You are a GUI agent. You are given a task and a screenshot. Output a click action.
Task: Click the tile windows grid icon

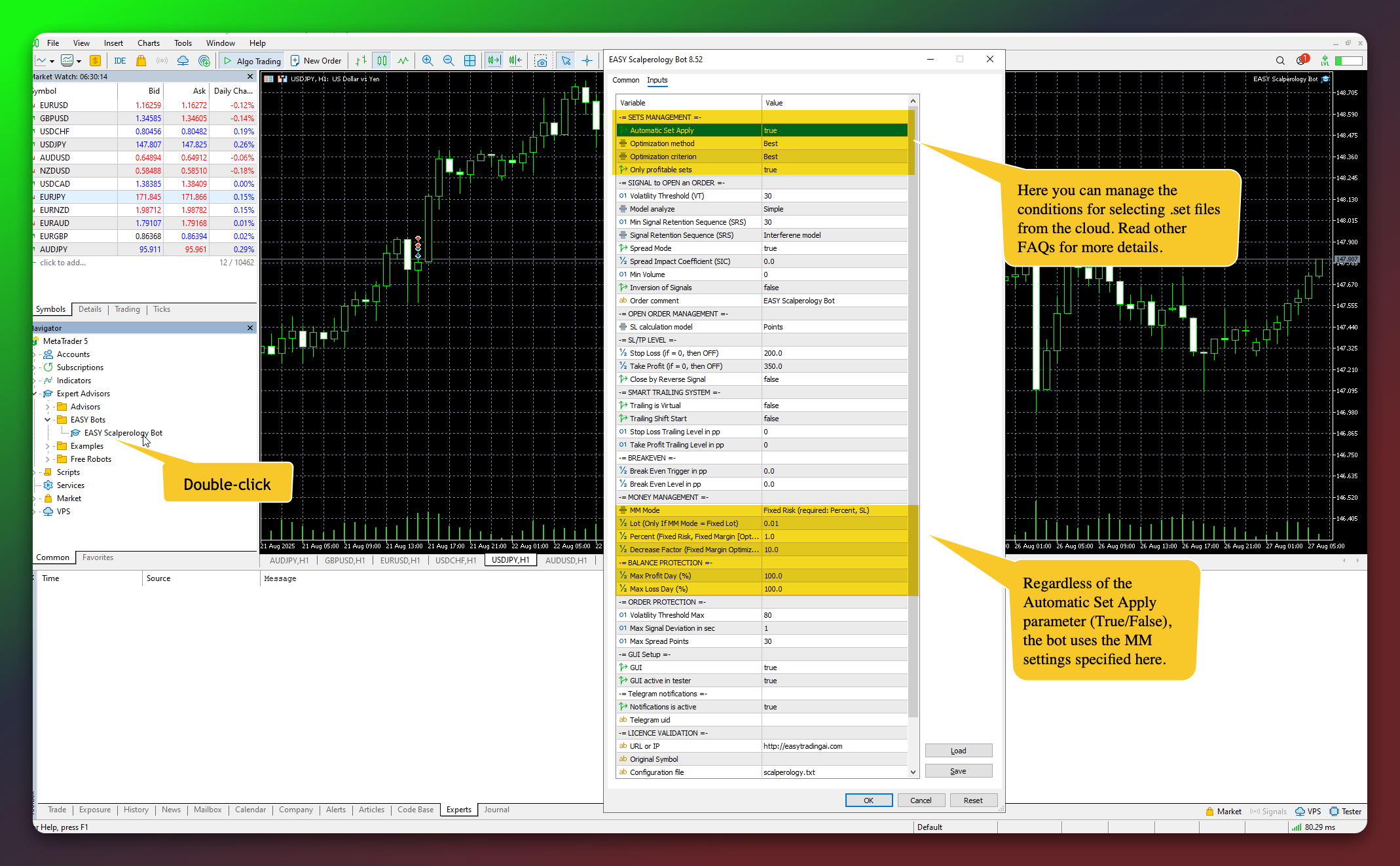click(x=470, y=61)
